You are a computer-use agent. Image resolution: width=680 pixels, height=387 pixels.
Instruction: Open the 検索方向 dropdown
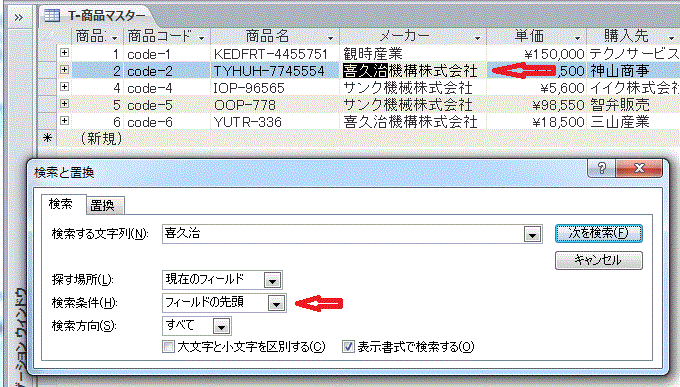[x=221, y=327]
